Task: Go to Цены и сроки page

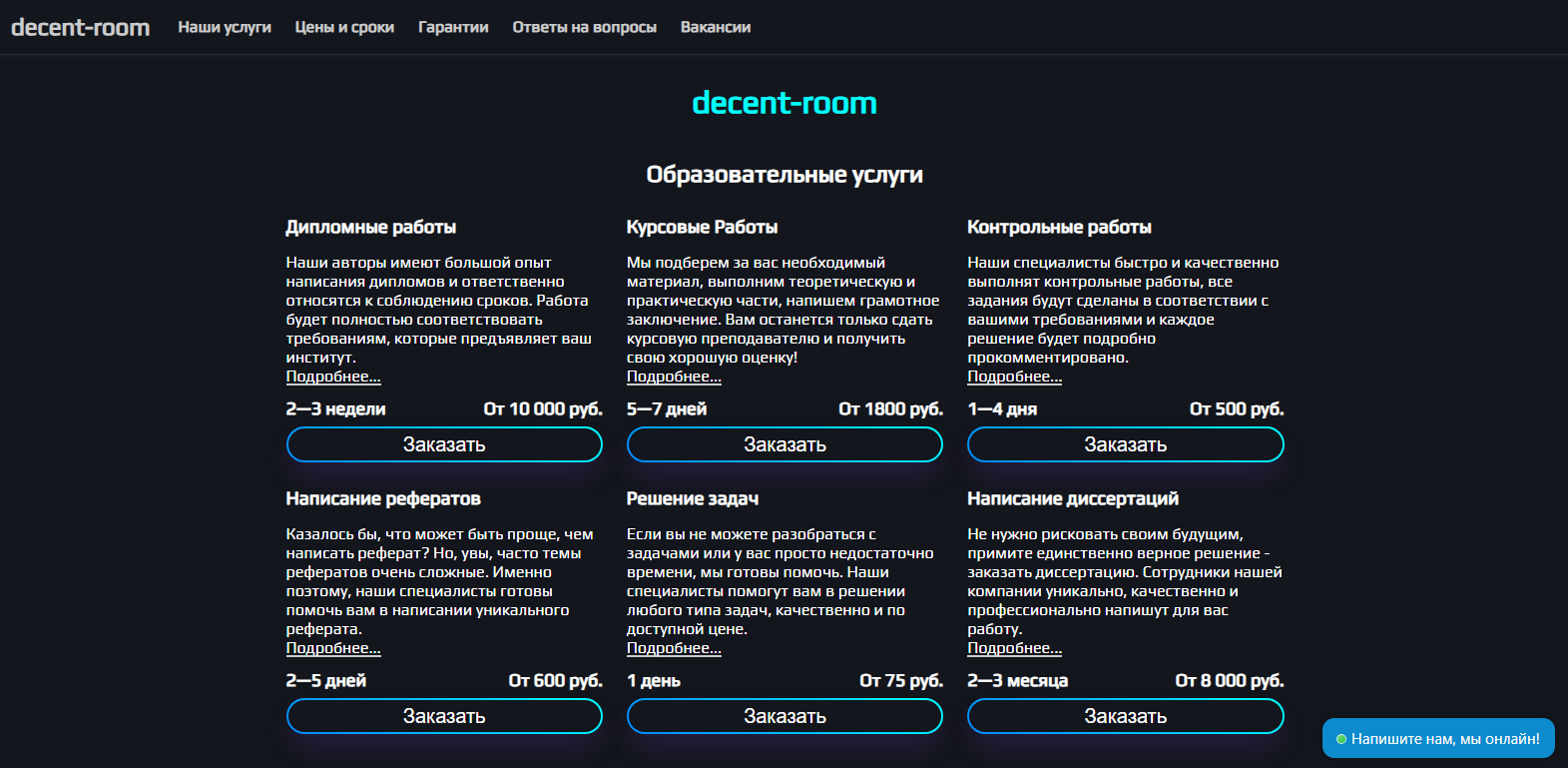Action: point(344,27)
